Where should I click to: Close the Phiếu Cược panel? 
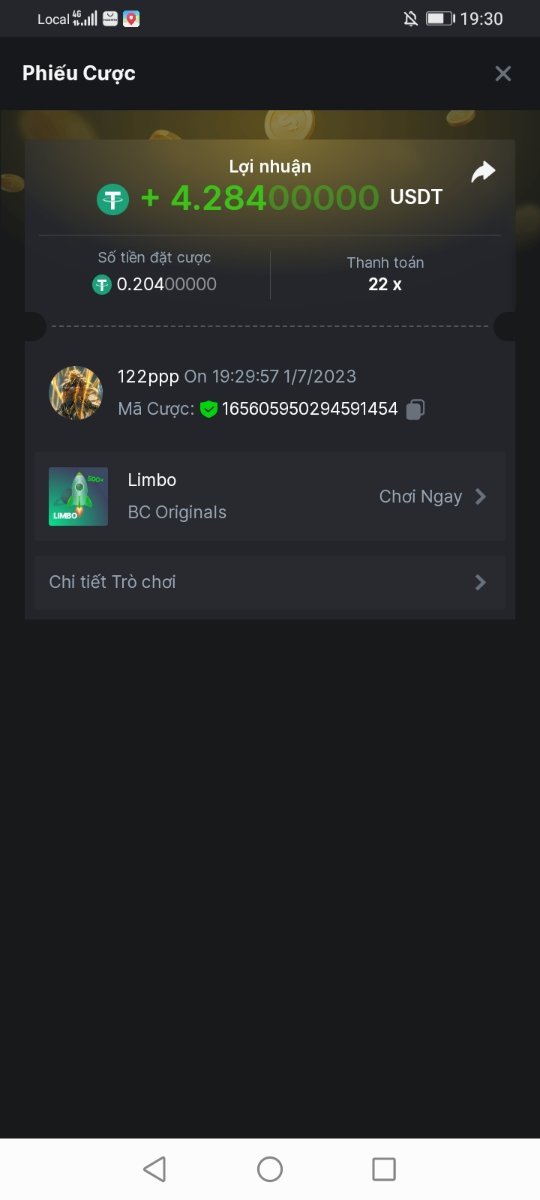coord(503,73)
